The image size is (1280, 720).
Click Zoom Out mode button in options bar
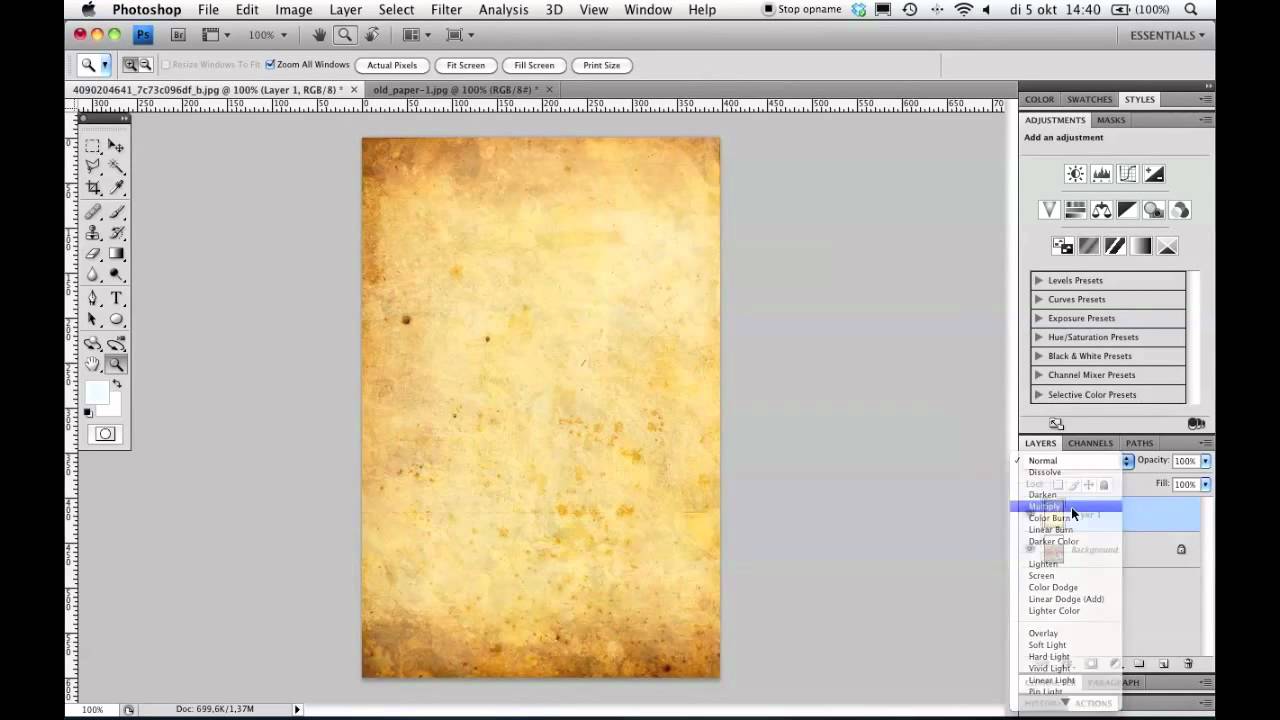click(x=145, y=65)
